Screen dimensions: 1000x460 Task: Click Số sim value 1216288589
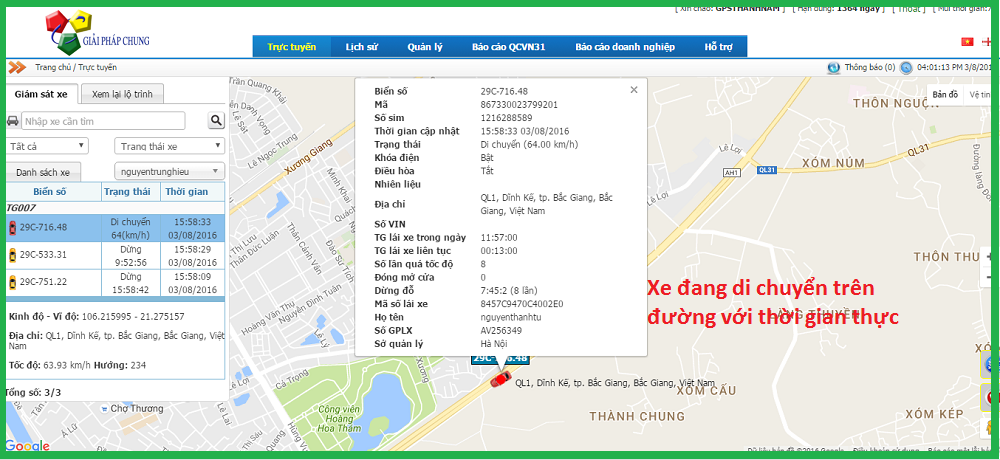pos(508,118)
